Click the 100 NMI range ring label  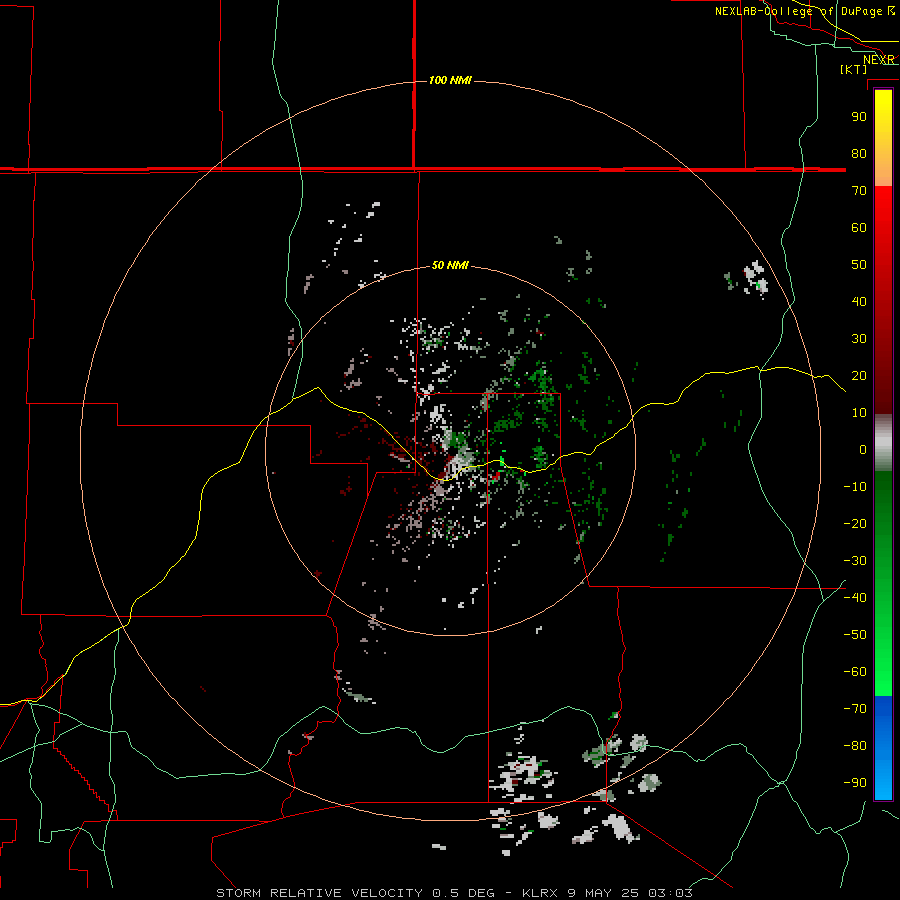[450, 80]
